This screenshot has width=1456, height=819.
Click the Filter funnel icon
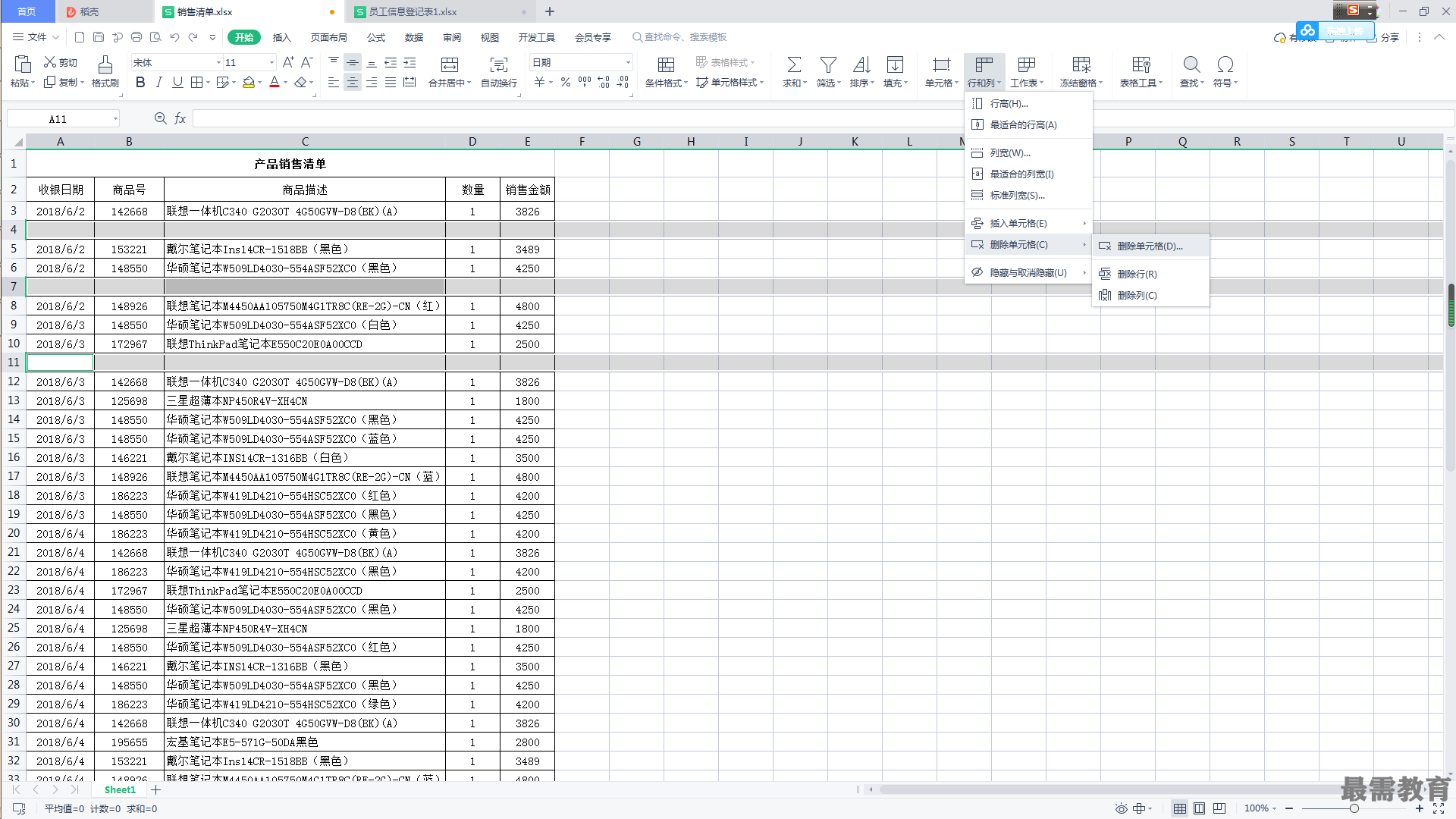(828, 64)
